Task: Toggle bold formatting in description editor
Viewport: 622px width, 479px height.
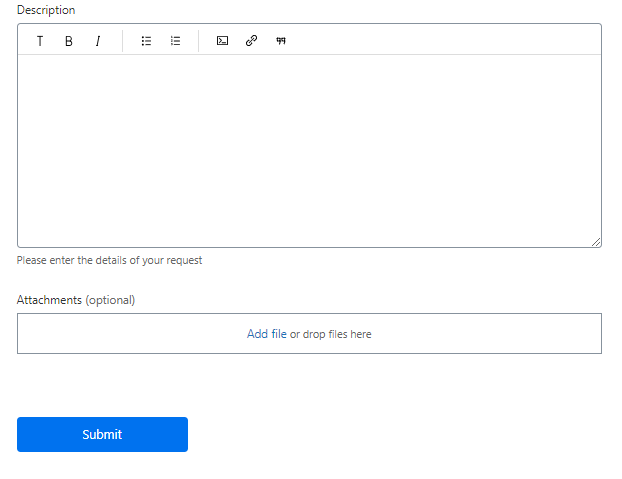Action: point(69,41)
